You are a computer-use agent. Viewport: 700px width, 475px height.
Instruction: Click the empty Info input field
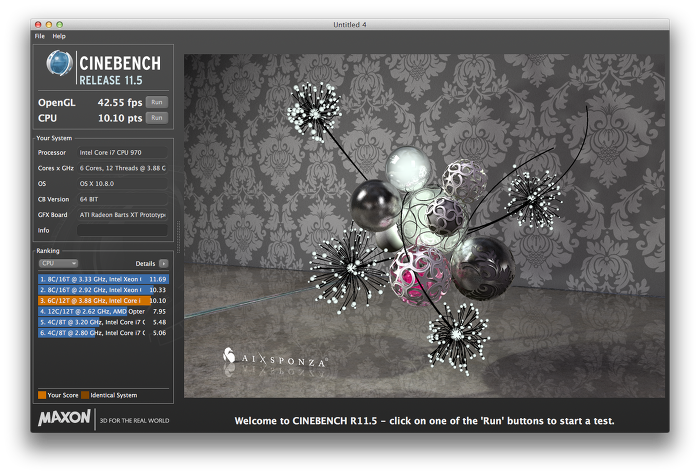click(122, 230)
